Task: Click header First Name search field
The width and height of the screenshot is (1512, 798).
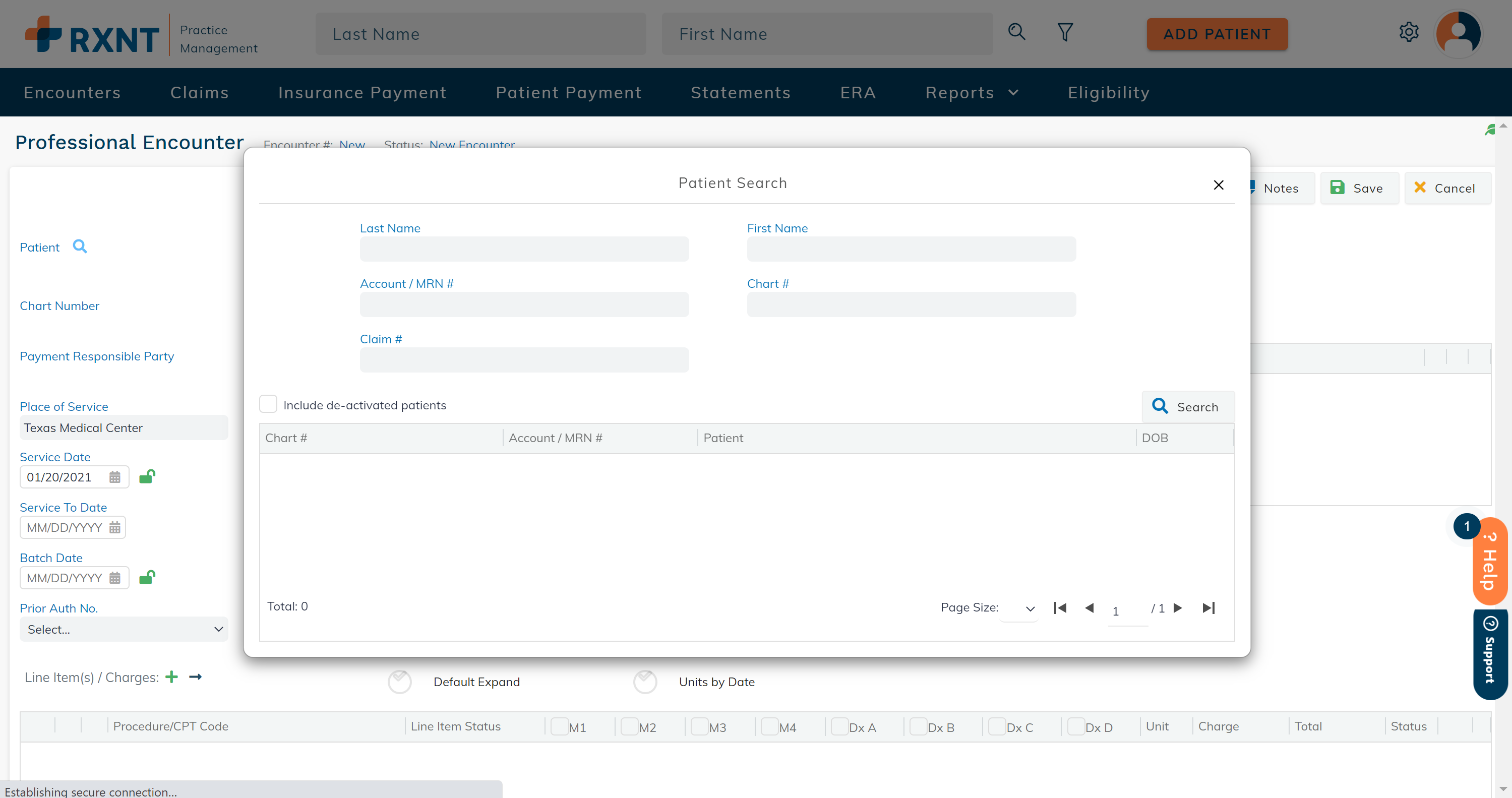Action: tap(827, 34)
